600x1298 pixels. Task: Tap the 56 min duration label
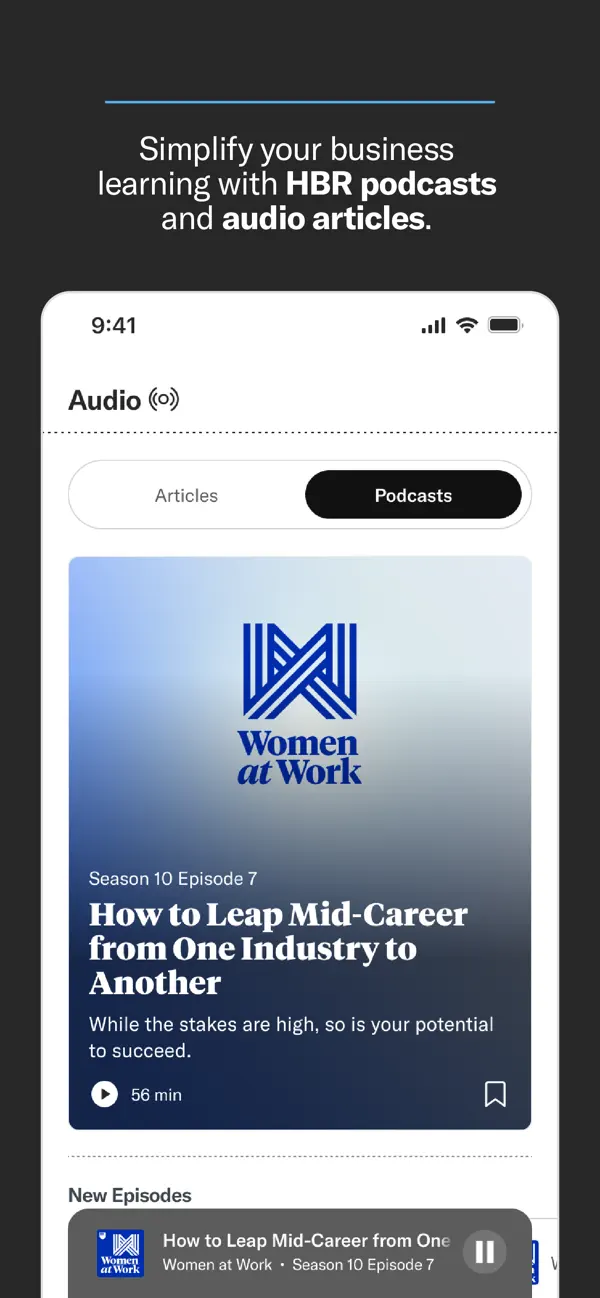(156, 1095)
